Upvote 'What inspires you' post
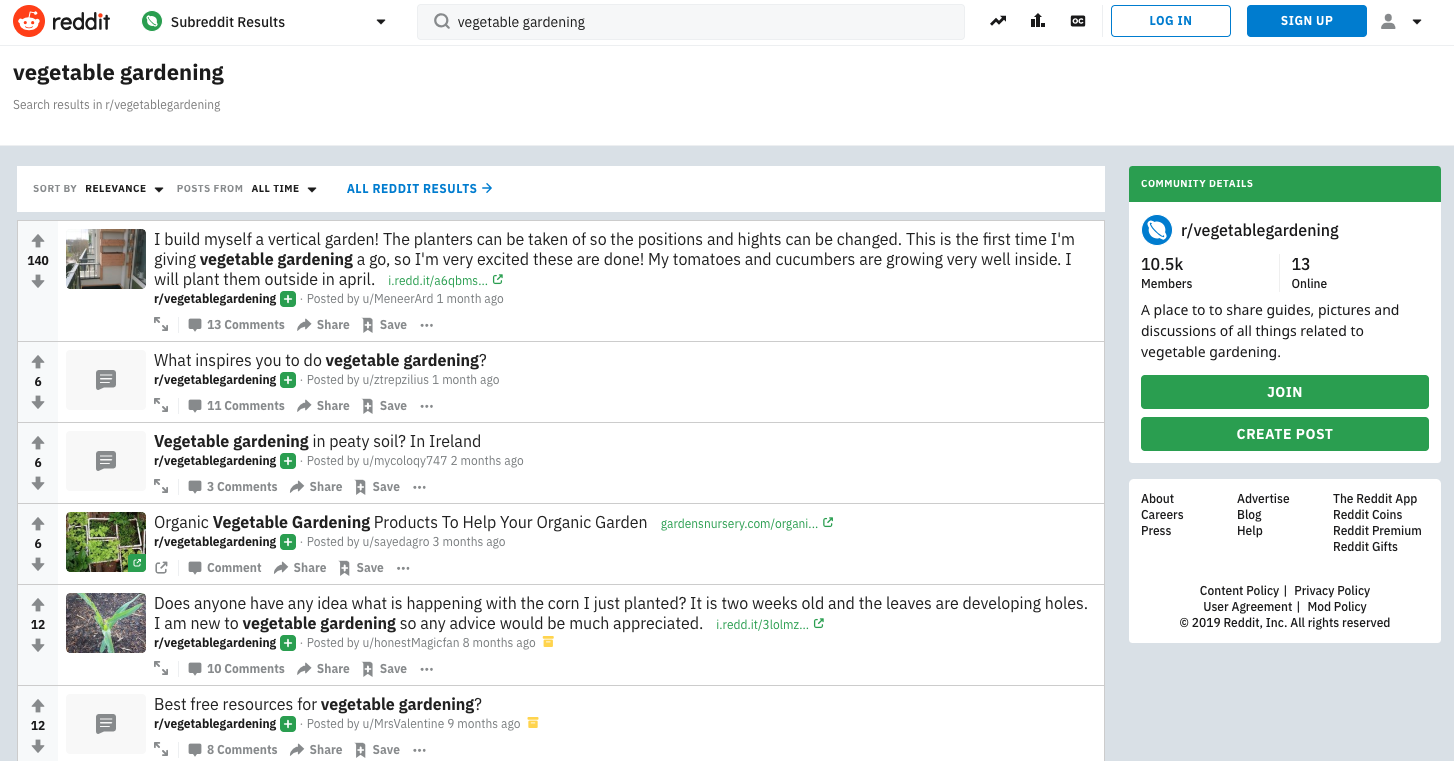 click(x=38, y=362)
